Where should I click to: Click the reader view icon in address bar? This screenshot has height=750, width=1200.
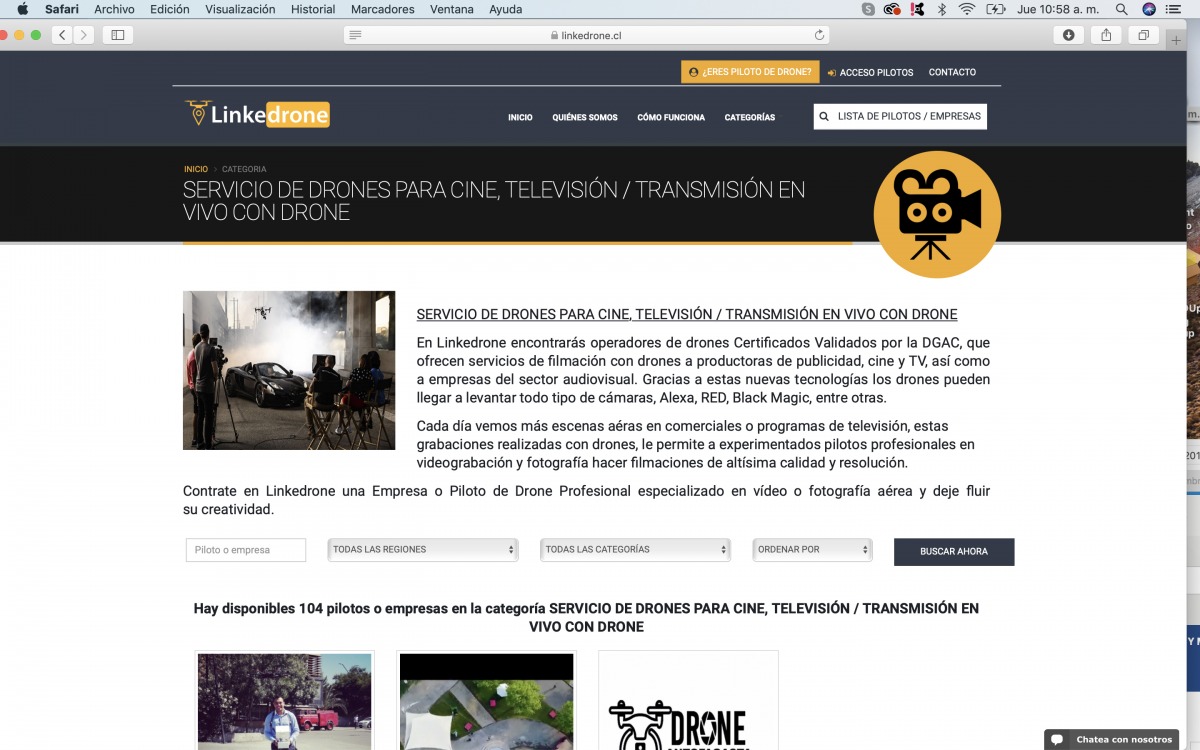355,35
